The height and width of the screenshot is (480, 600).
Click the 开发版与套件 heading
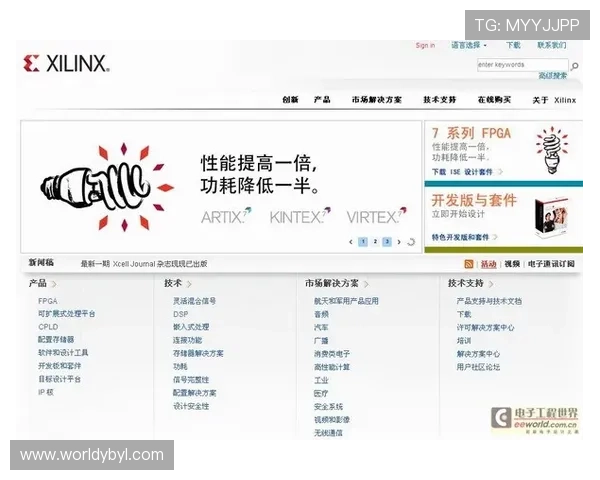click(474, 200)
